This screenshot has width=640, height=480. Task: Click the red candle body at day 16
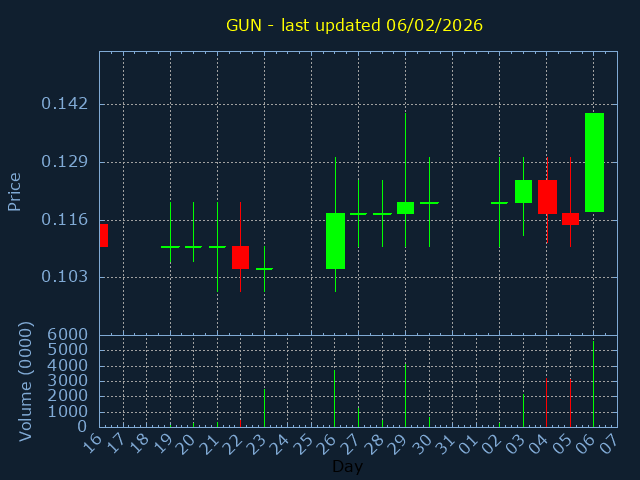click(x=103, y=235)
